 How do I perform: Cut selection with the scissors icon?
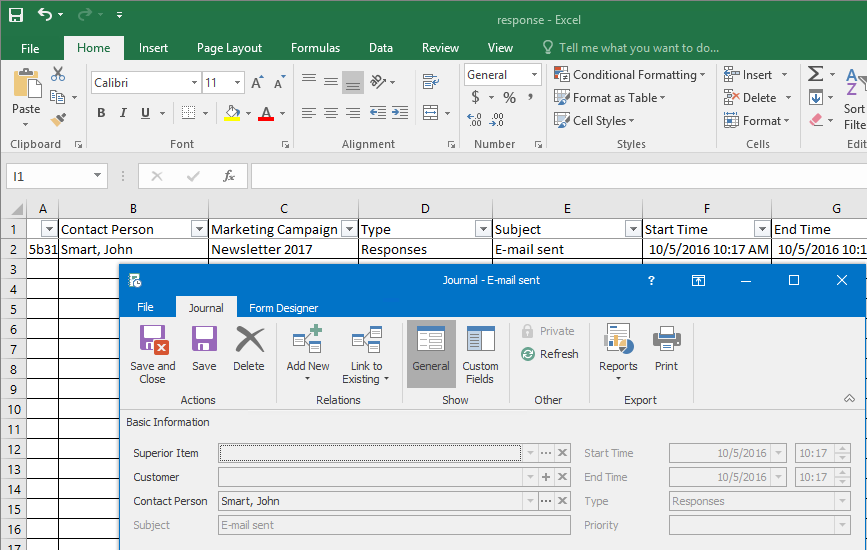58,74
